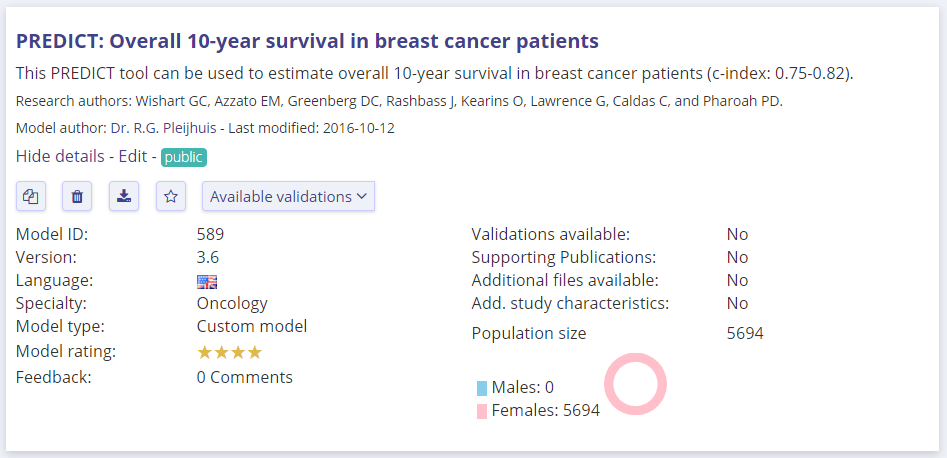Click the blue Males legend swatch
This screenshot has width=947, height=458.
(x=482, y=388)
